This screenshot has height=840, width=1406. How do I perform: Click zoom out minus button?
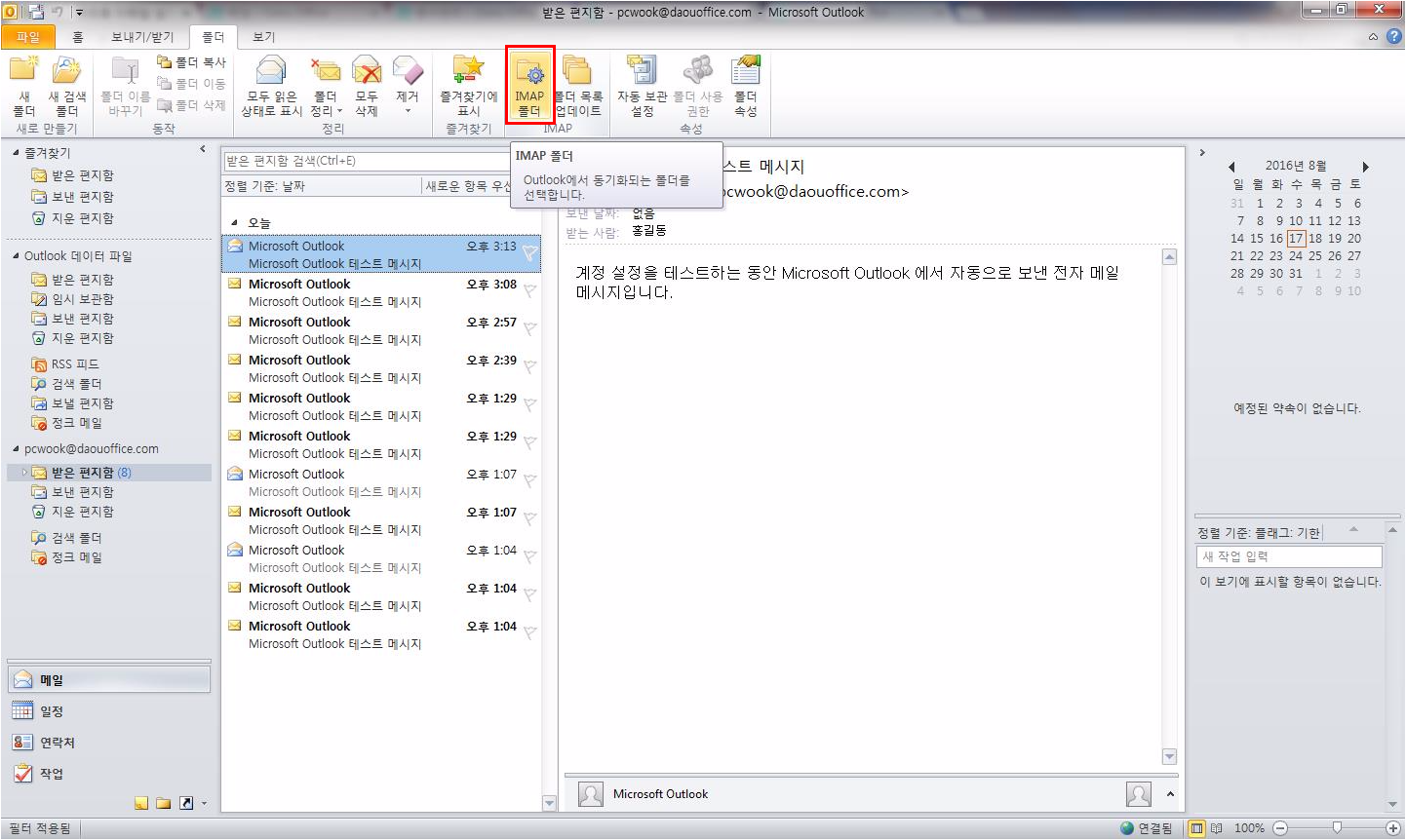(x=1280, y=828)
